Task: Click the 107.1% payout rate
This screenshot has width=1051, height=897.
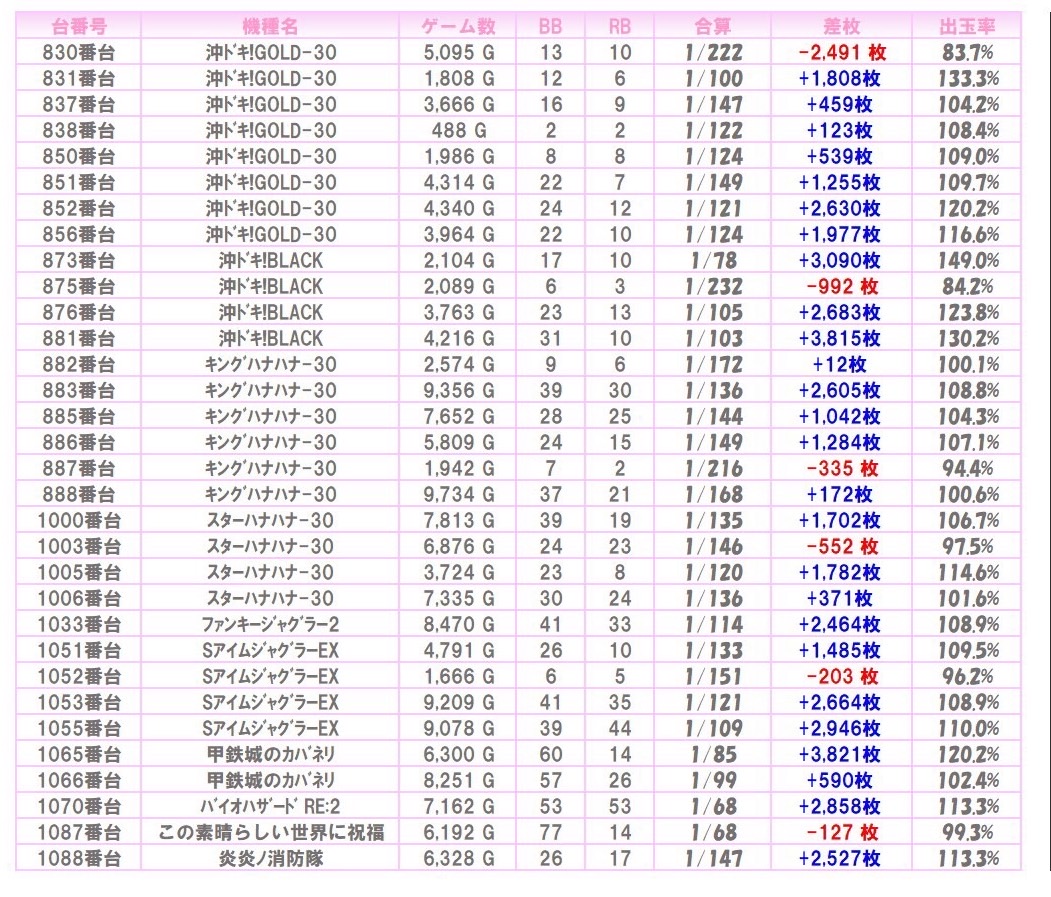Action: tap(968, 442)
